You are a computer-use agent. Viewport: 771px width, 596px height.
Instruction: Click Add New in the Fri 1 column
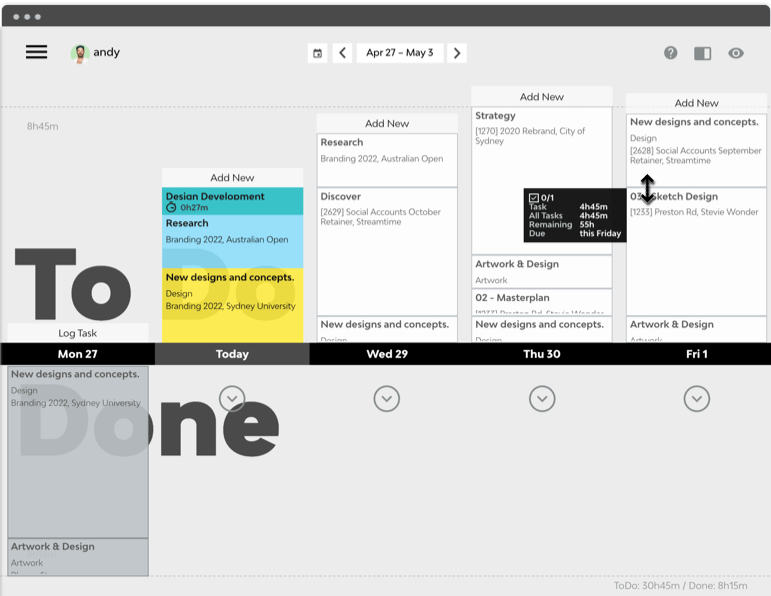[696, 103]
